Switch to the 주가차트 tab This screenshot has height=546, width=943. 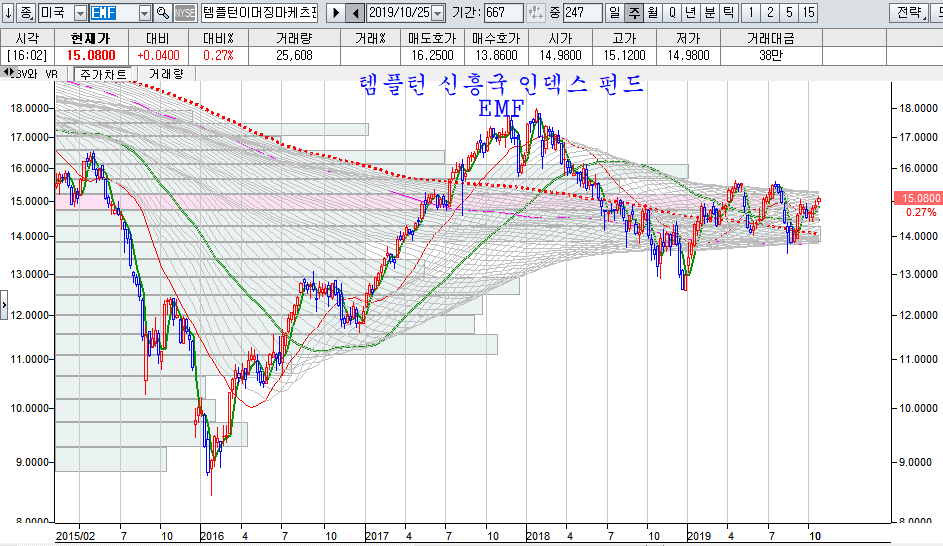(x=103, y=74)
